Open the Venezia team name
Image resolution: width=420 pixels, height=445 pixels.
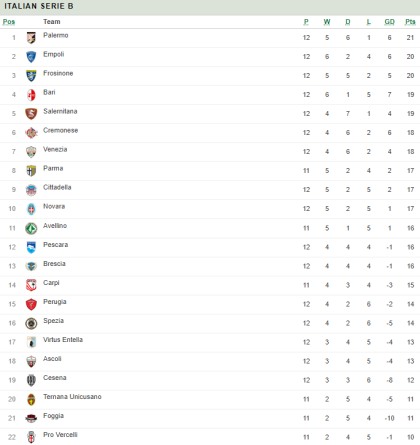(x=55, y=149)
